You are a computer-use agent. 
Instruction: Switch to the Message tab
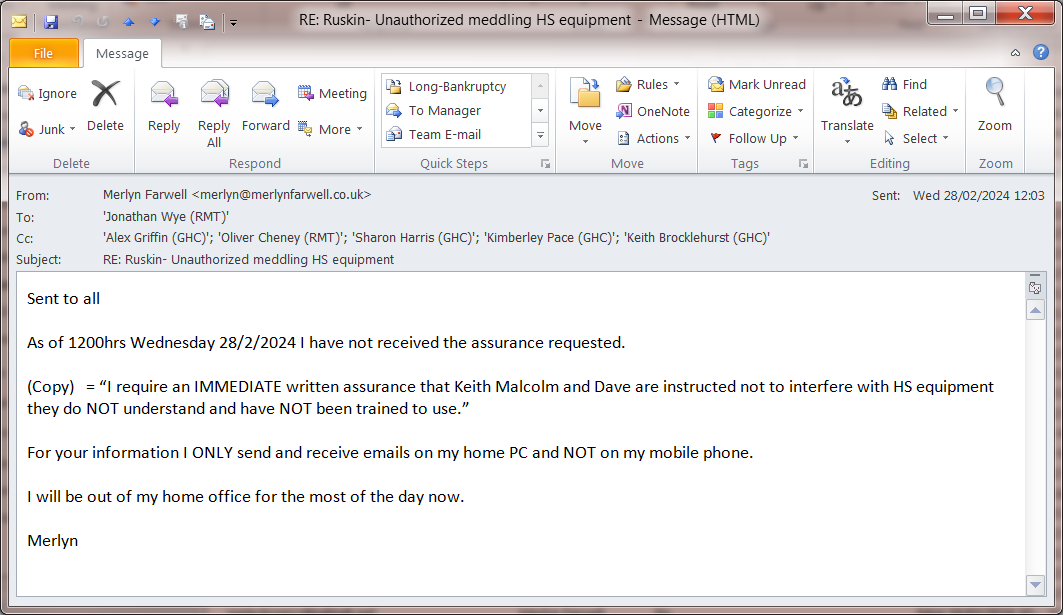(x=122, y=53)
